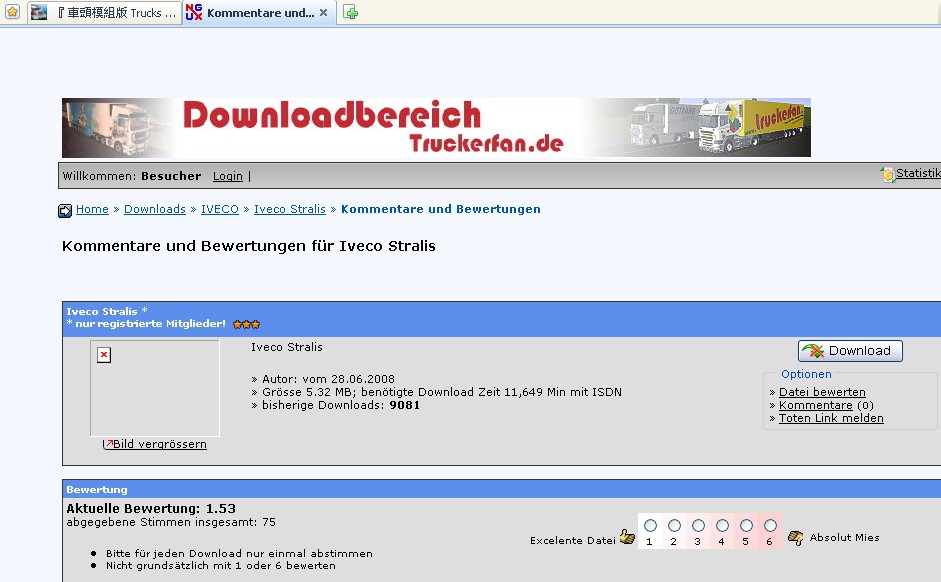The height and width of the screenshot is (582, 941).
Task: Click the three-star rating icons
Action: tap(247, 325)
